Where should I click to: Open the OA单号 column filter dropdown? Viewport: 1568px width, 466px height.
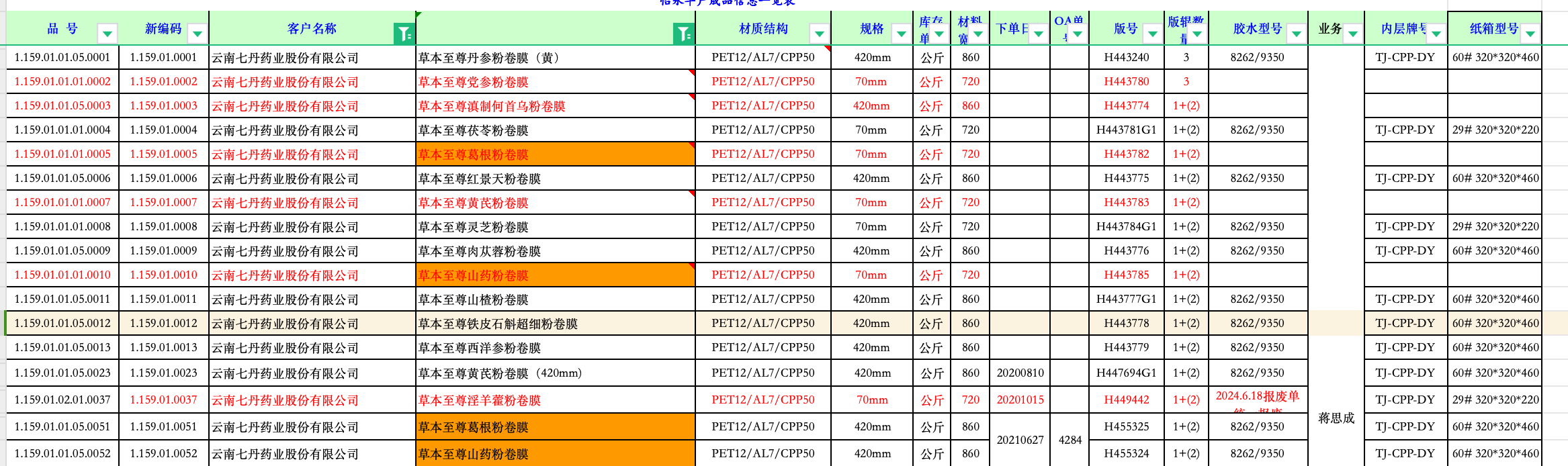tap(1078, 33)
